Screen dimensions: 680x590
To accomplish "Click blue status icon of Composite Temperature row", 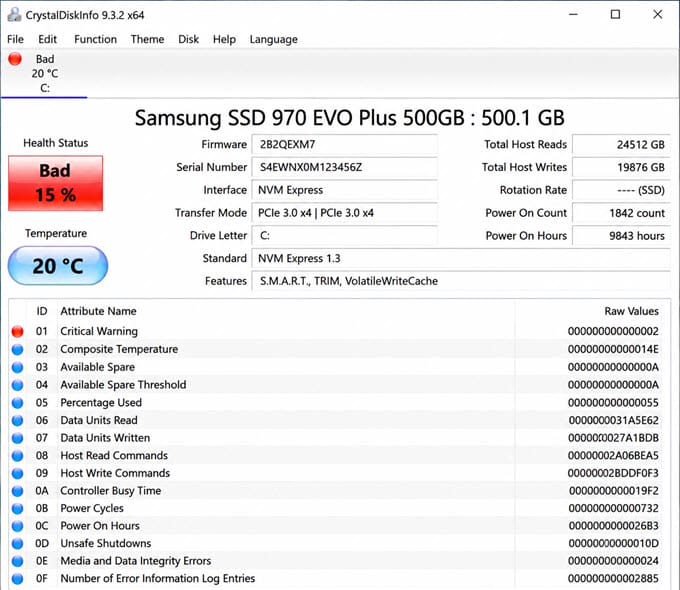I will coord(17,349).
